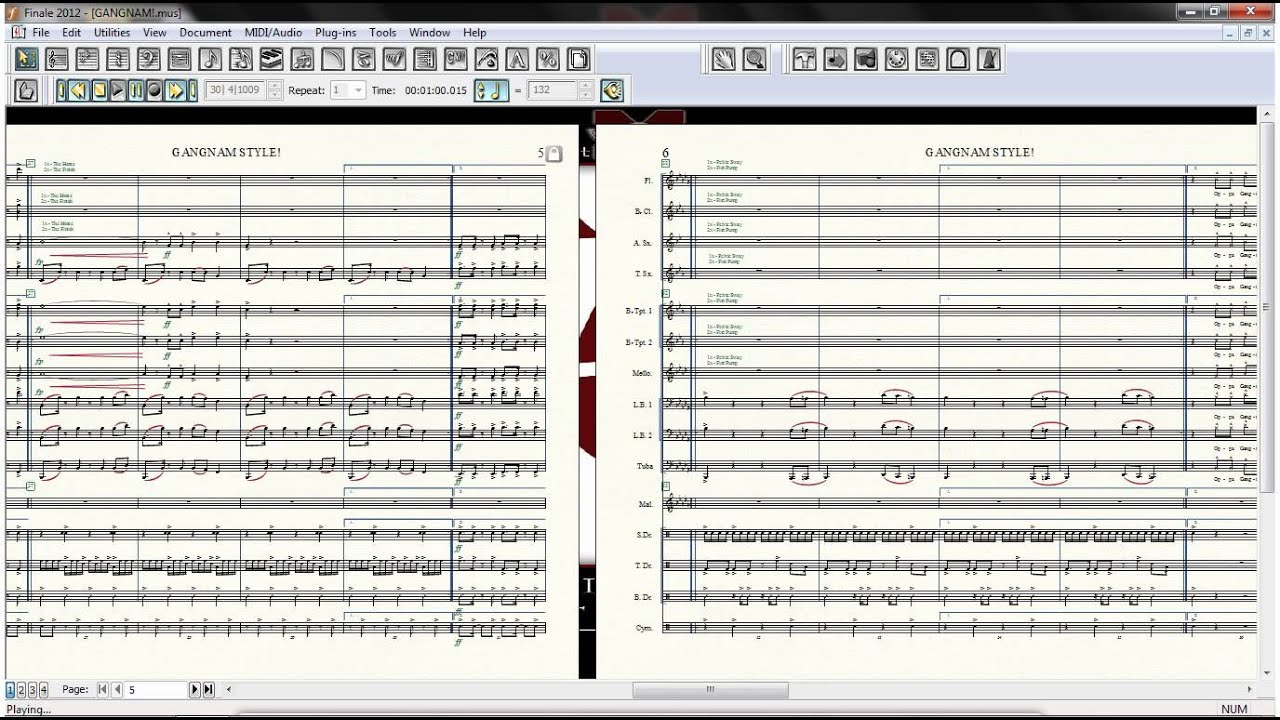
Task: Select the Note Mover tool
Action: point(835,59)
